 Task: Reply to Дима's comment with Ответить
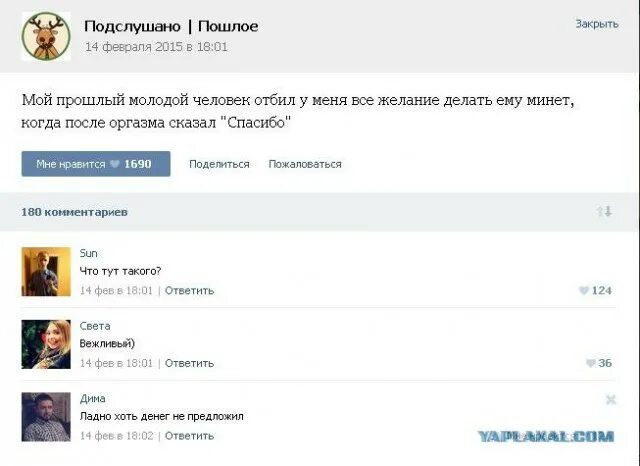click(x=189, y=436)
